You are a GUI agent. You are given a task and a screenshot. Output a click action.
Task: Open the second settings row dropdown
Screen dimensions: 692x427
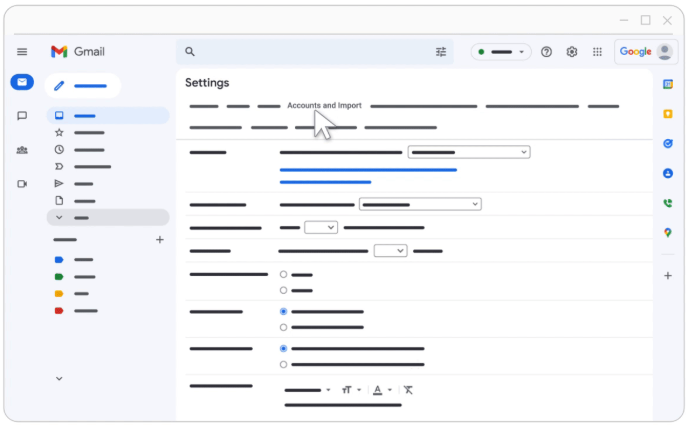coord(420,204)
